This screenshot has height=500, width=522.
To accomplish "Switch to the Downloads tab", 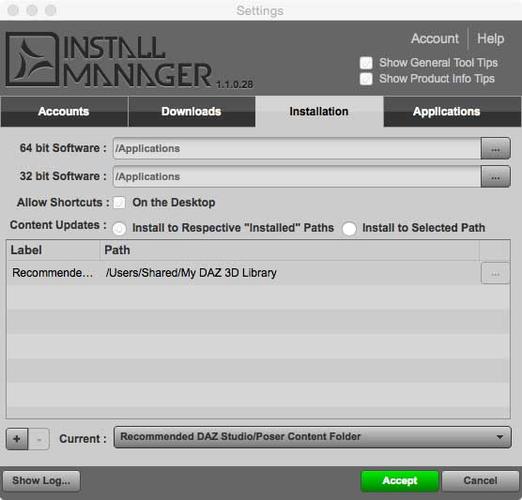I will click(x=191, y=111).
